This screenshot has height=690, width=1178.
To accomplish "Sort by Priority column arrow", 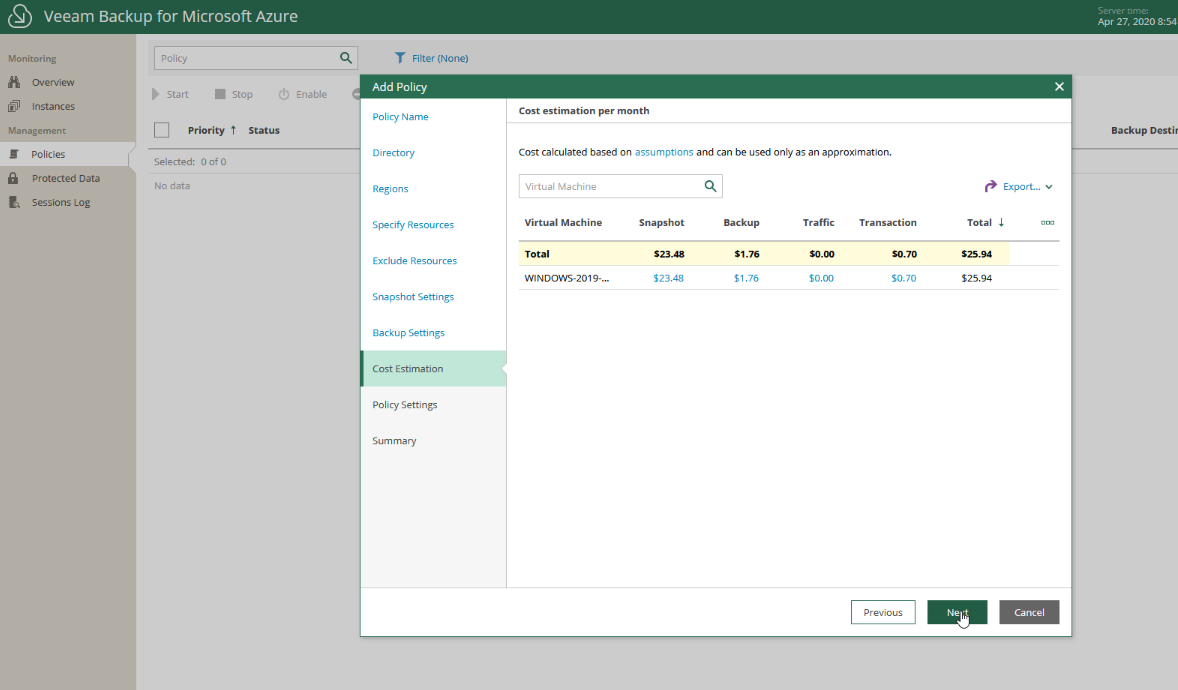I will 233,130.
